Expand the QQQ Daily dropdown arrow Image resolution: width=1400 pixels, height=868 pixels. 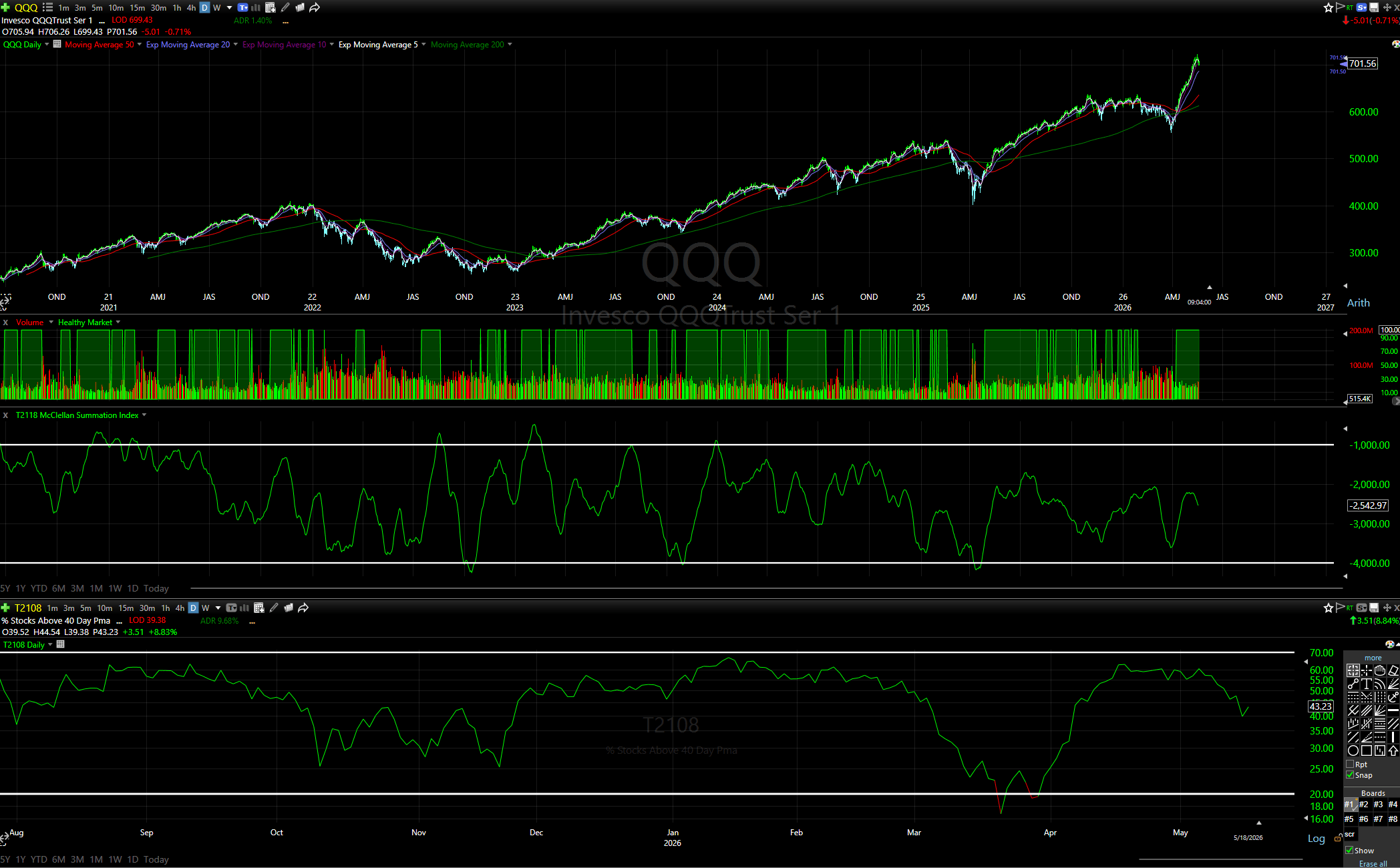(x=47, y=45)
